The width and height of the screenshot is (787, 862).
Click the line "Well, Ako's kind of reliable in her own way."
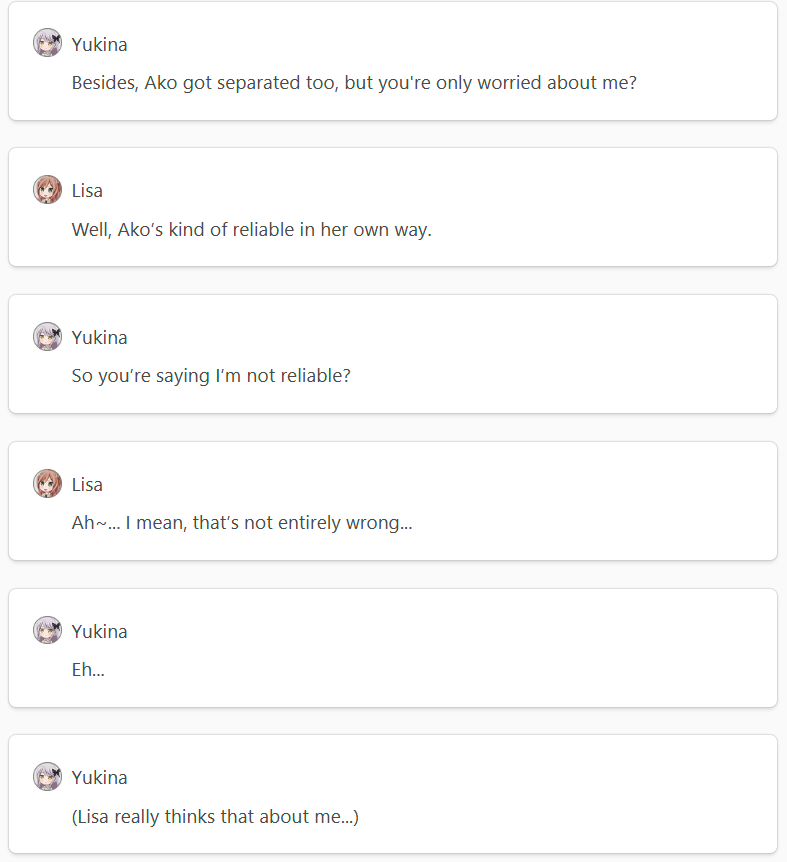(x=252, y=230)
